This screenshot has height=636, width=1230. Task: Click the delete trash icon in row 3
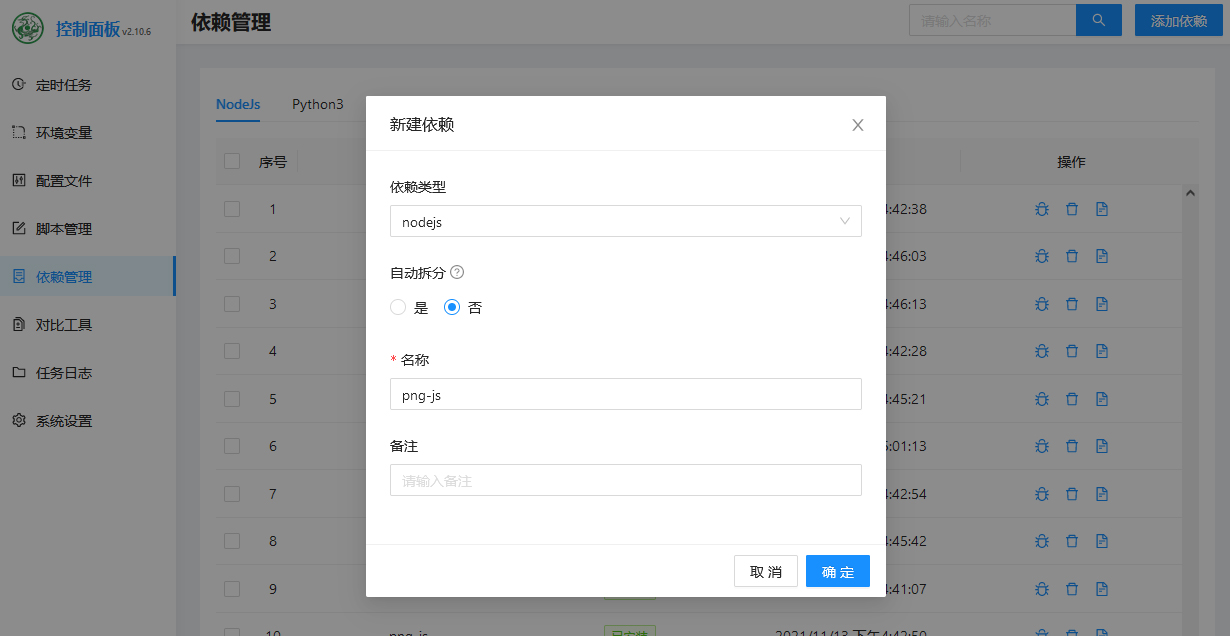[1071, 304]
